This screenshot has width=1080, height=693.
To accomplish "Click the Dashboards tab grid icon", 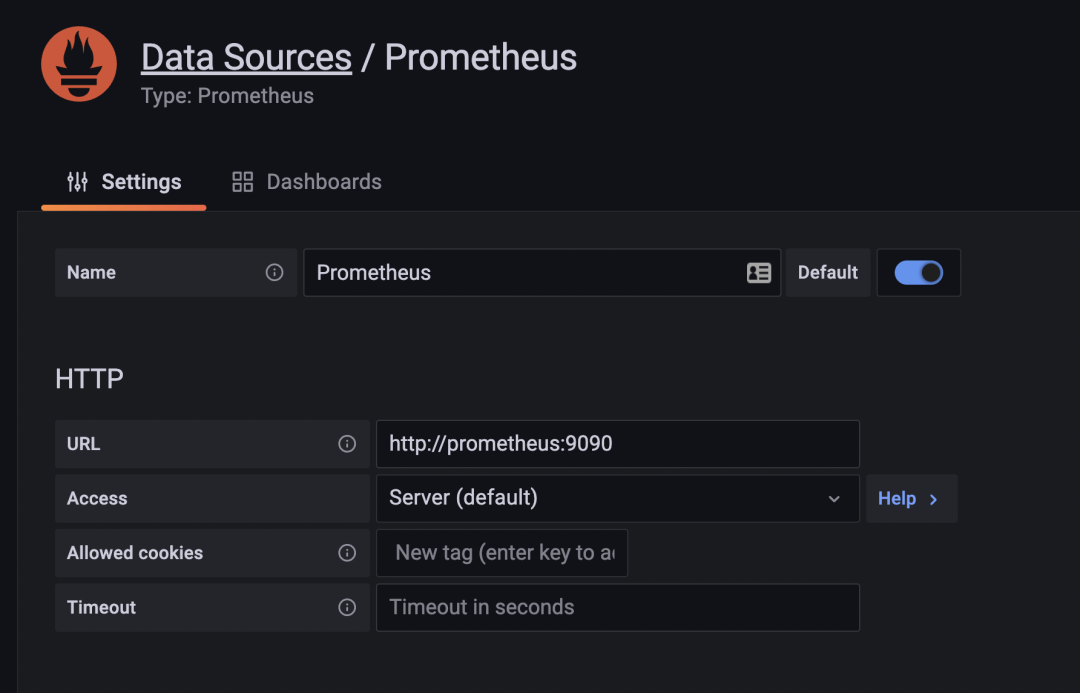I will click(x=242, y=182).
